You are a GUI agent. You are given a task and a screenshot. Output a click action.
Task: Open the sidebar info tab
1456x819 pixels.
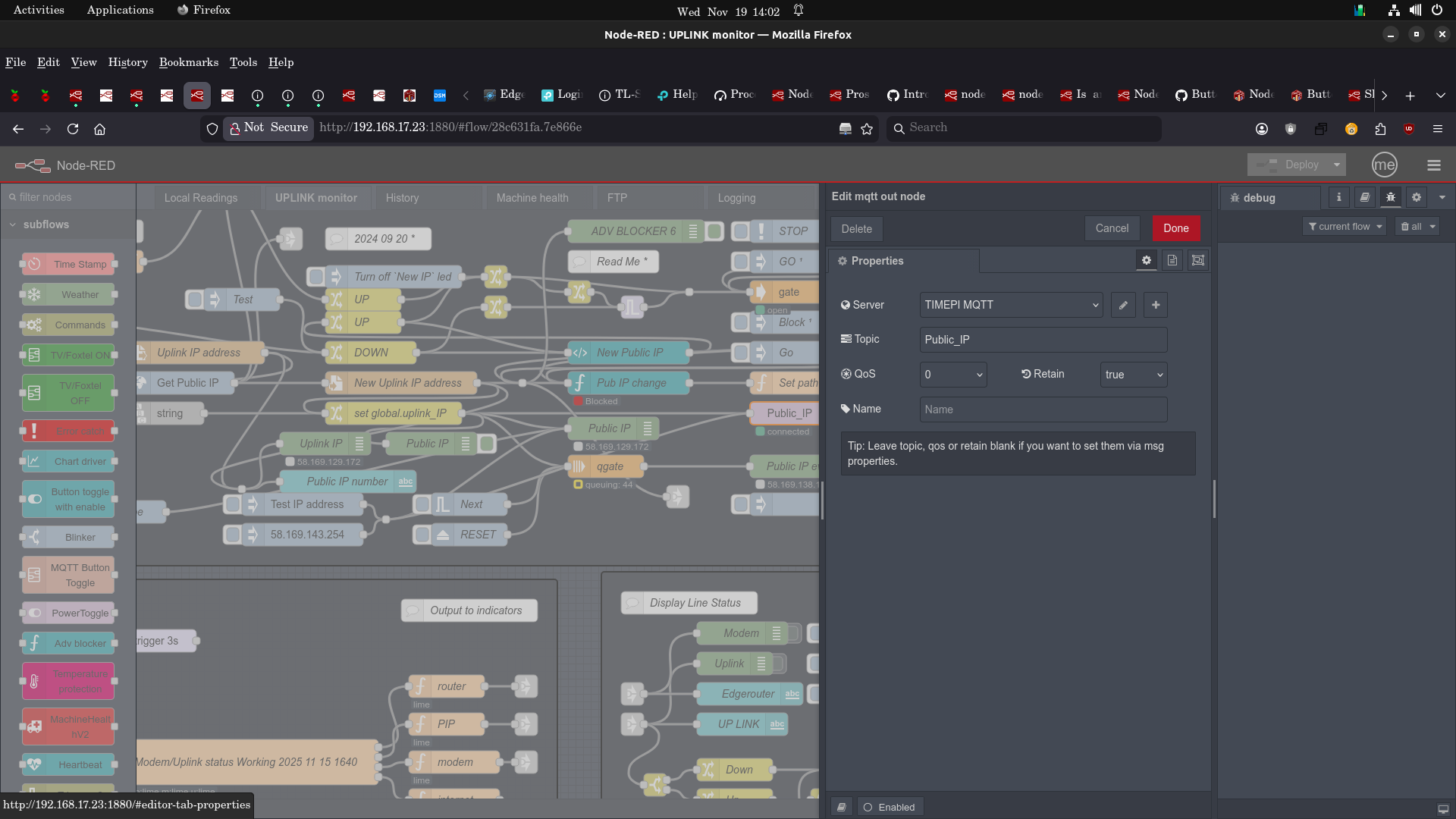1339,197
